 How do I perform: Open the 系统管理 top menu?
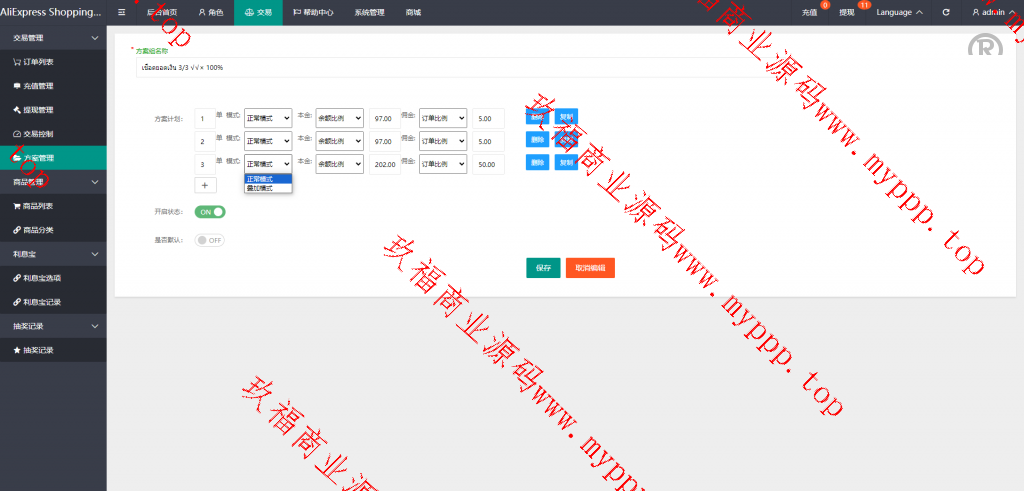click(x=369, y=12)
